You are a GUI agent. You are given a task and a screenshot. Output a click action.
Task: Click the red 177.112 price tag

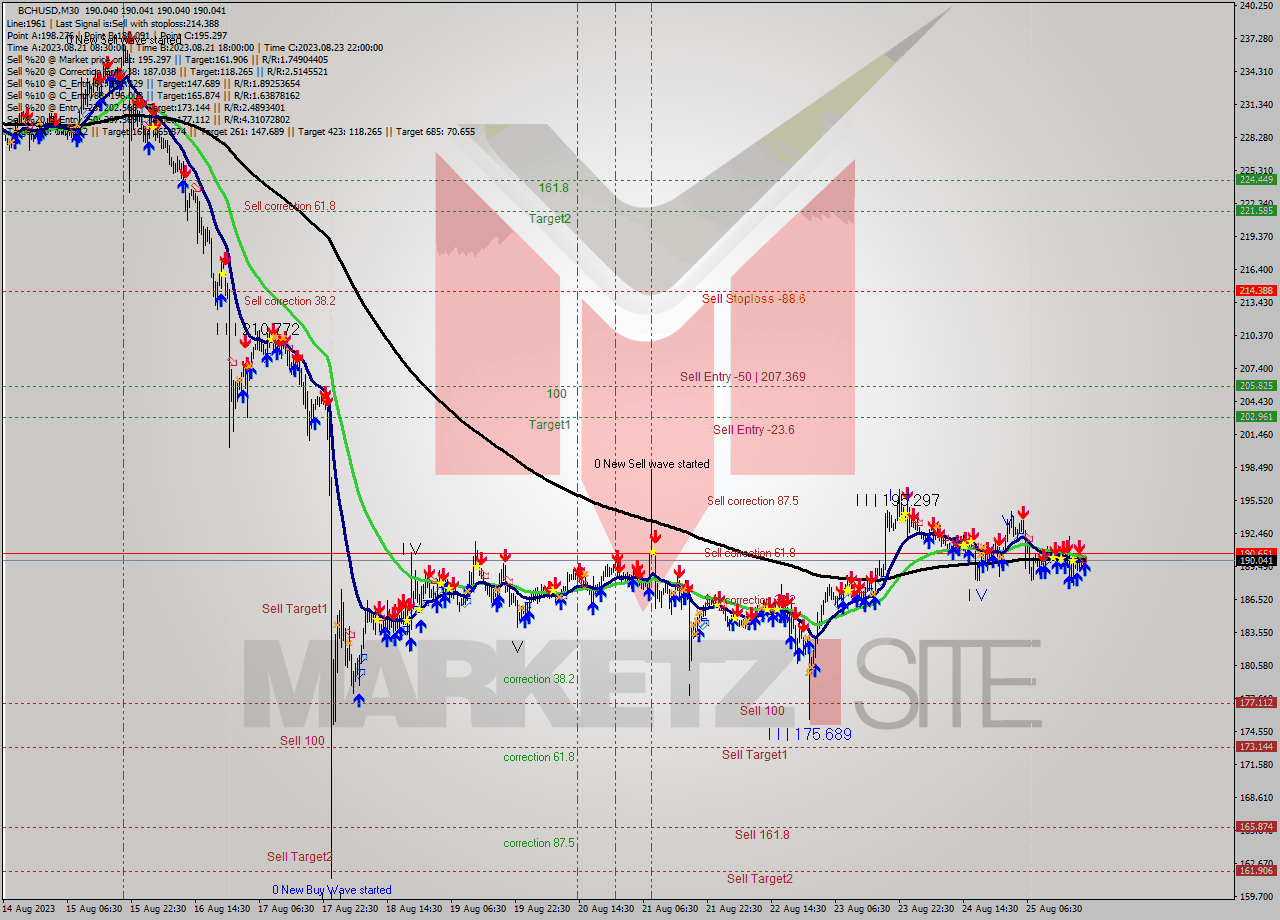click(x=1256, y=703)
